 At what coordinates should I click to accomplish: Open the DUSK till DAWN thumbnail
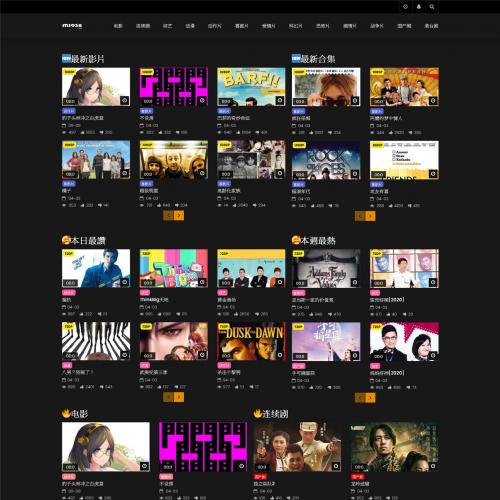pyautogui.click(x=251, y=341)
